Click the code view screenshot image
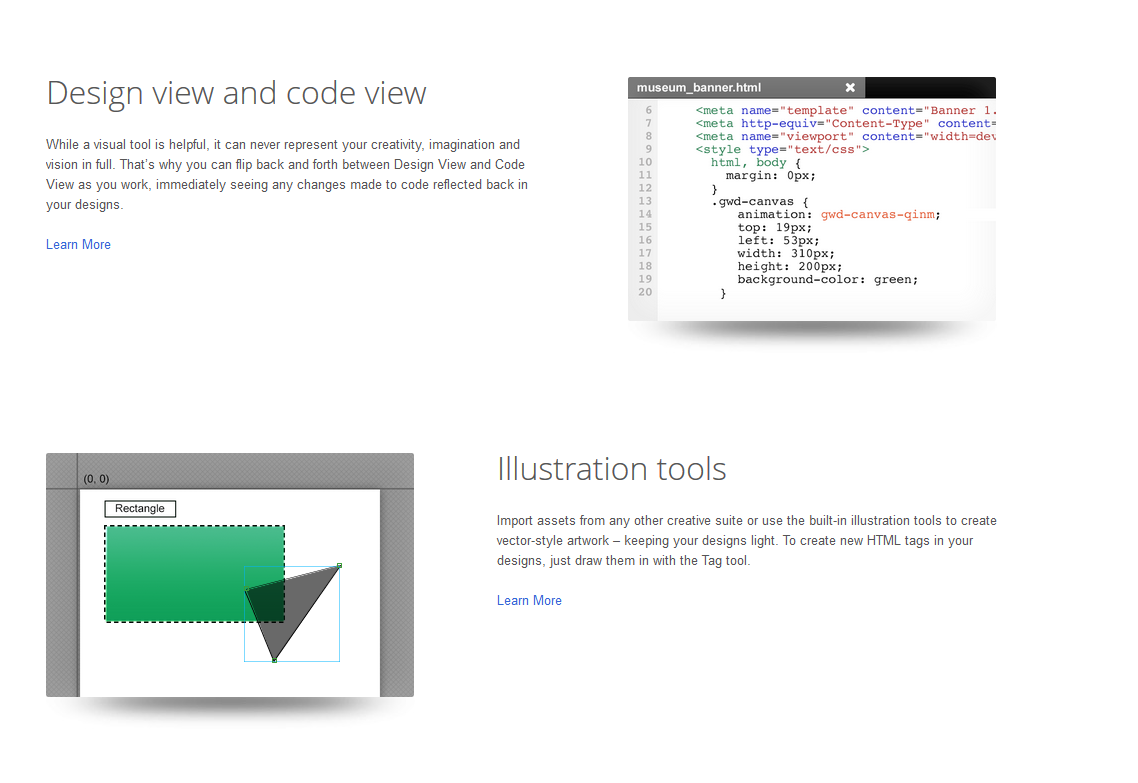Viewport: 1138px width, 783px height. [811, 199]
